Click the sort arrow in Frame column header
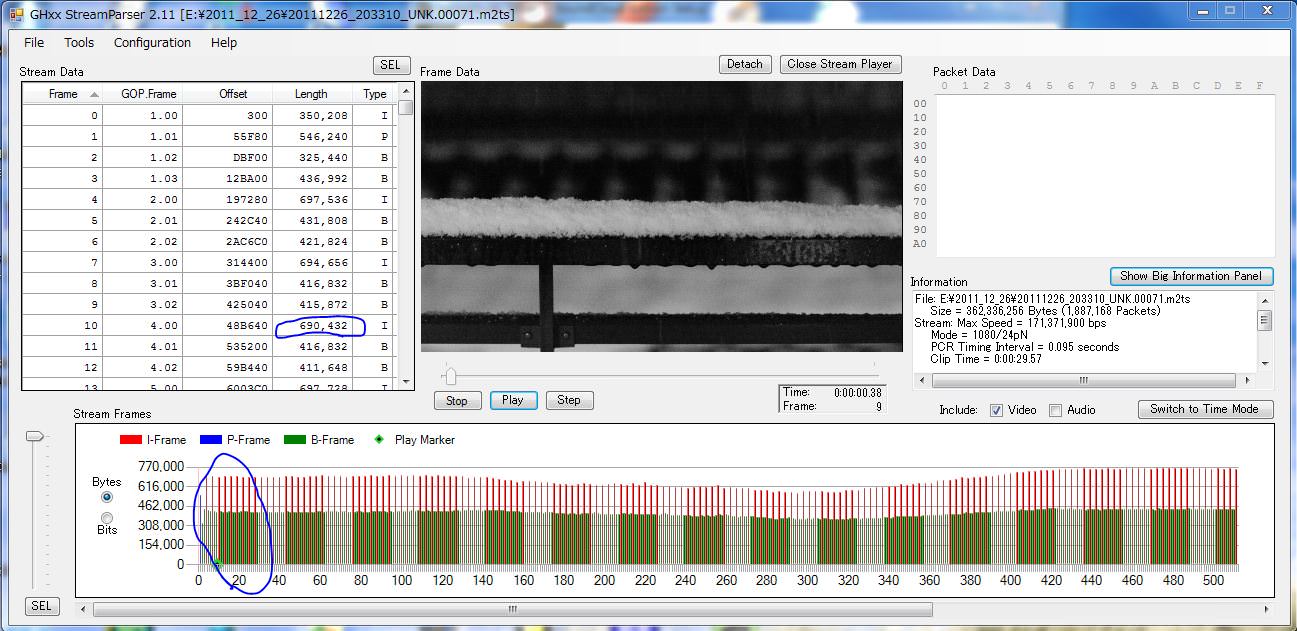1297x631 pixels. tap(94, 94)
